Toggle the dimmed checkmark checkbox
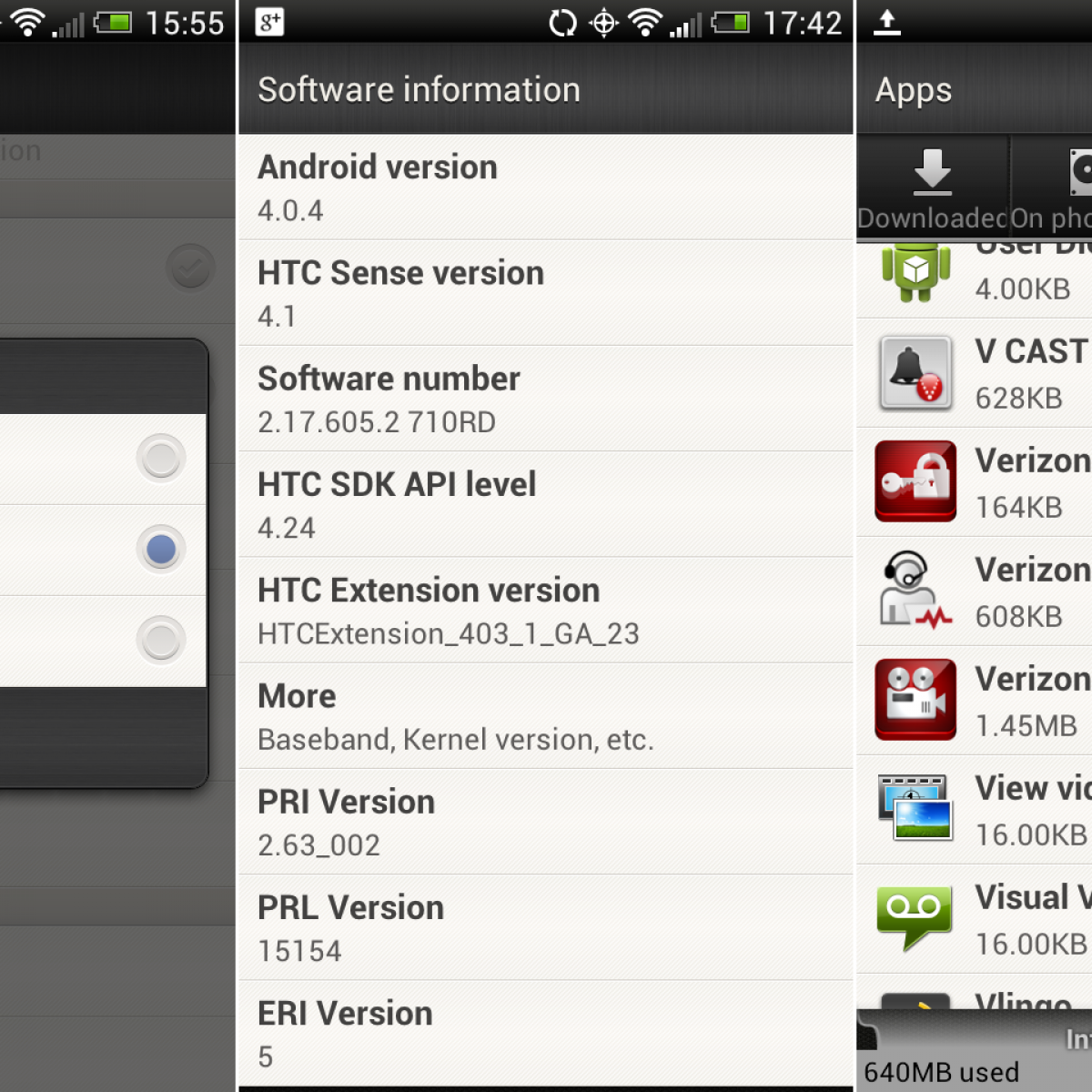Viewport: 1092px width, 1092px height. pyautogui.click(x=190, y=268)
